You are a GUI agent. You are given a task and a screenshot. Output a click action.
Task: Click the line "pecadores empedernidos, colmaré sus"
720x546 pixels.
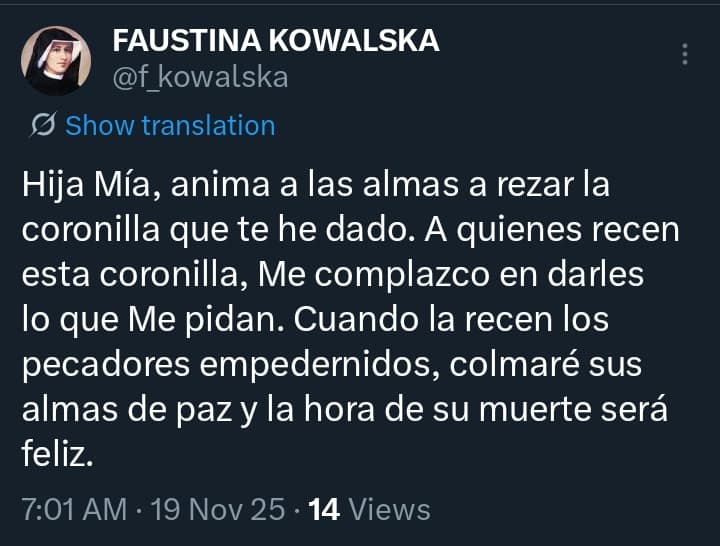(x=330, y=367)
